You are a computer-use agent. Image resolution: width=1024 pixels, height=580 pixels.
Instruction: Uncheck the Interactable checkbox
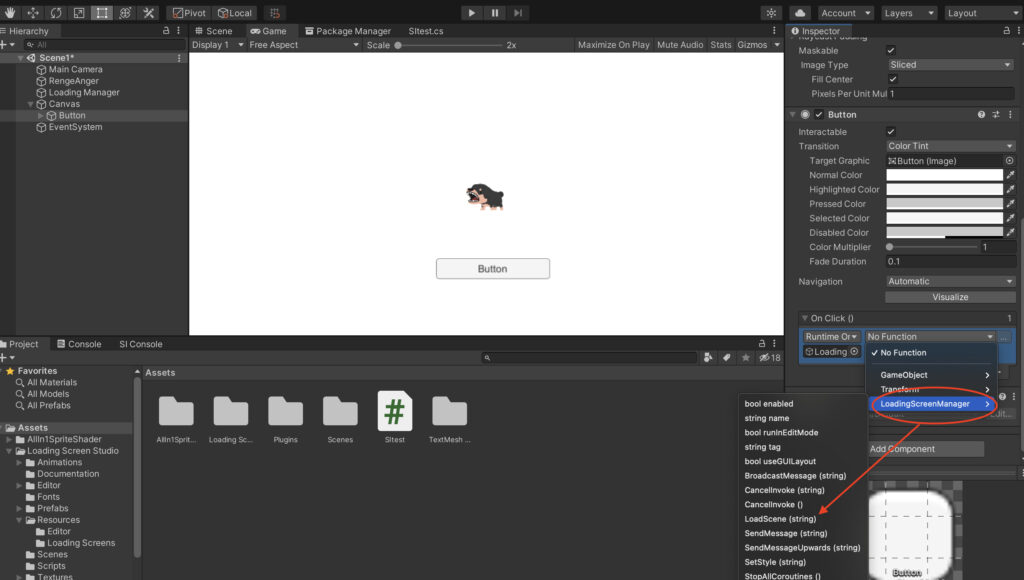(891, 132)
